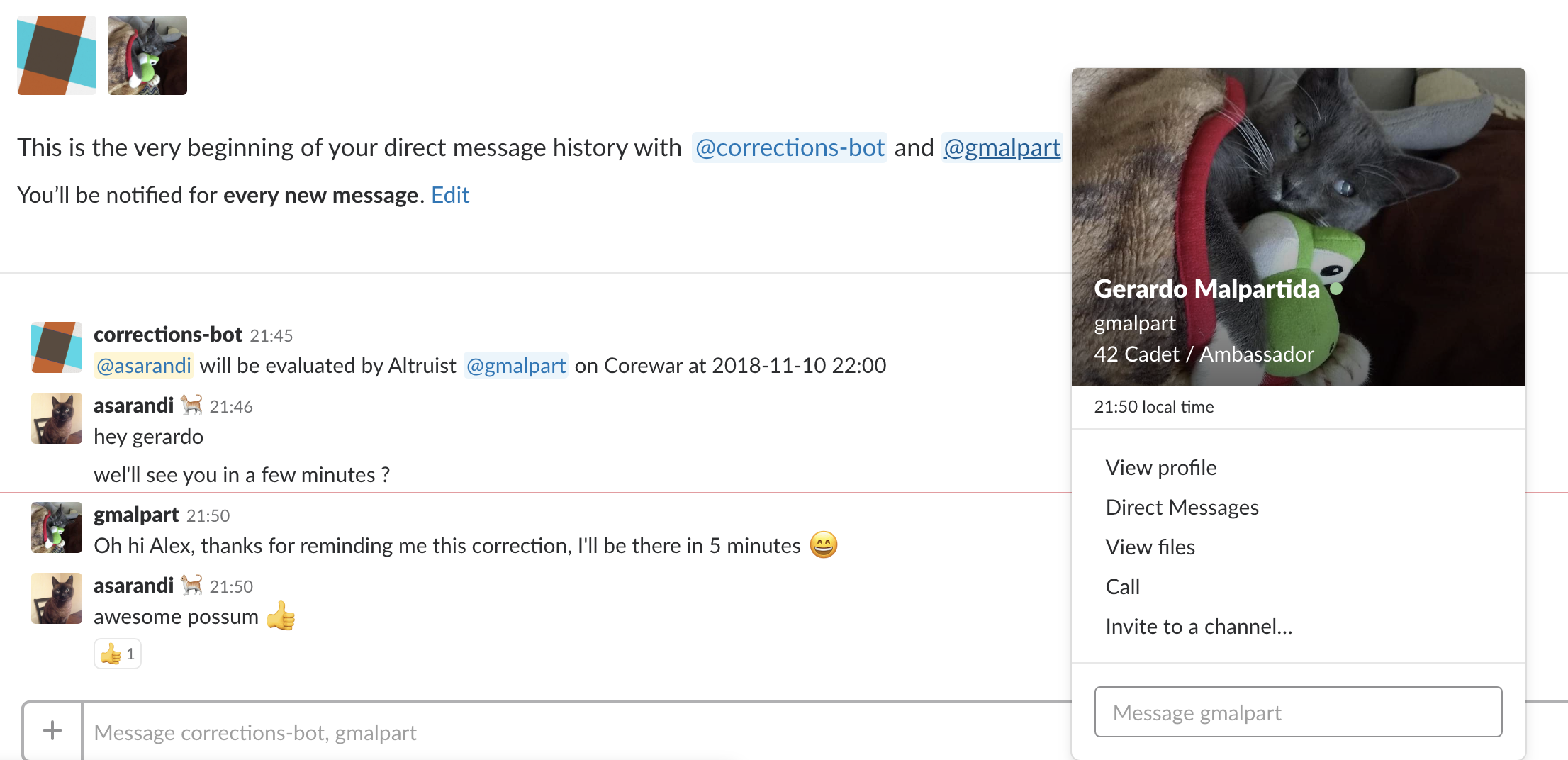Click the @gmalpart mention in bot message
The image size is (1568, 760).
516,365
